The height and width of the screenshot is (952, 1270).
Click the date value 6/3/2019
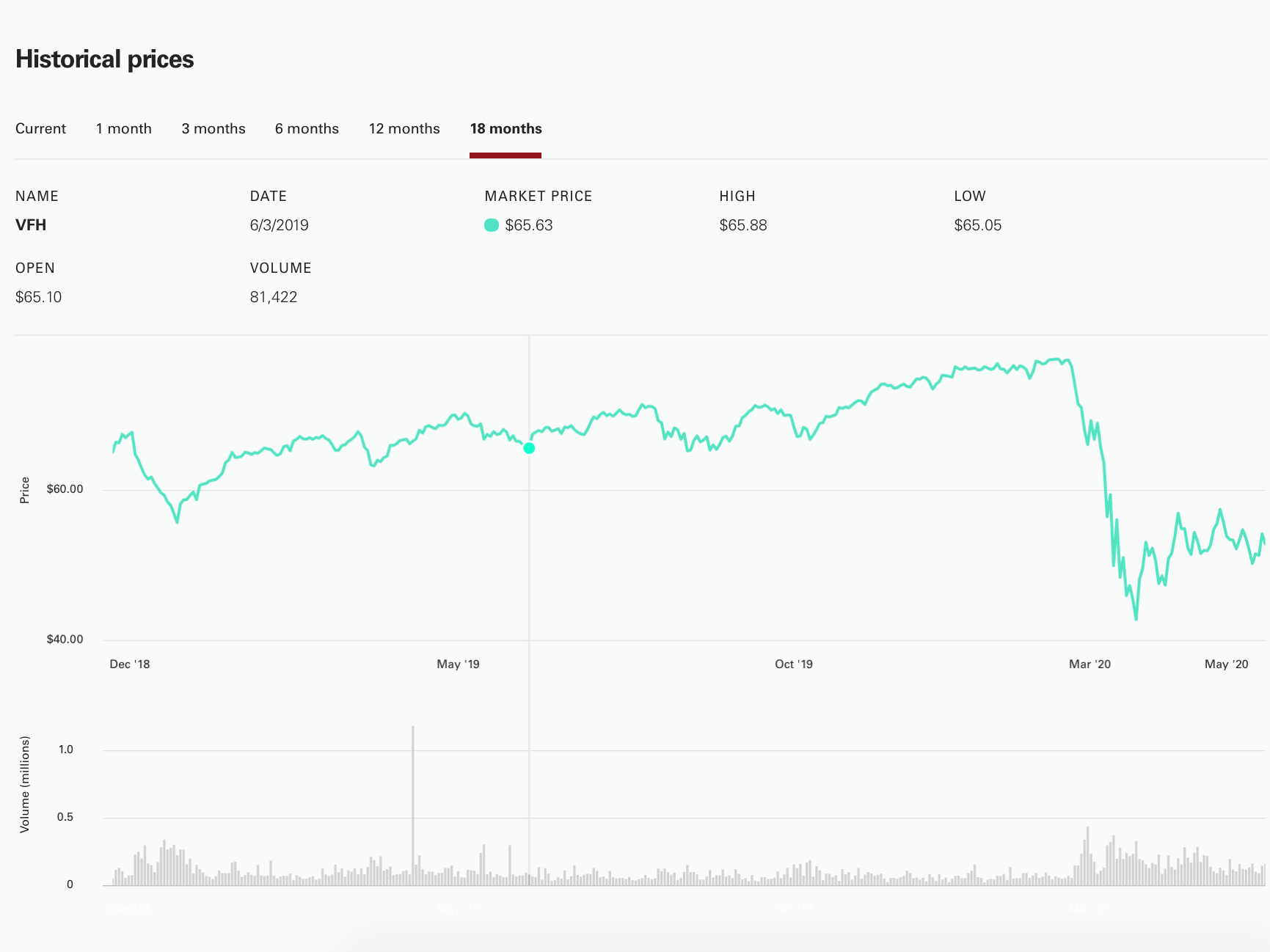[x=279, y=225]
